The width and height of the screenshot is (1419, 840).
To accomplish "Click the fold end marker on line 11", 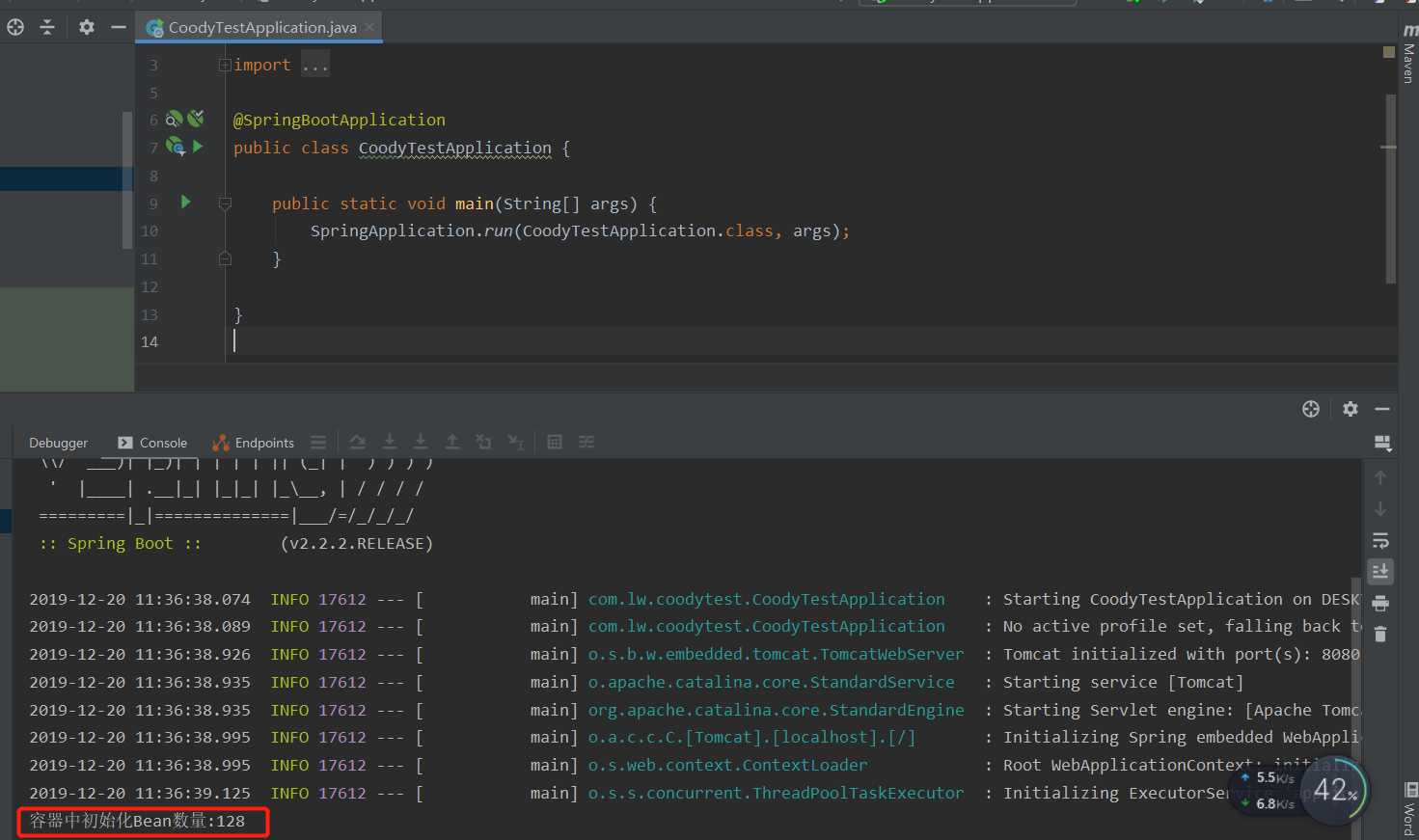I will [225, 258].
